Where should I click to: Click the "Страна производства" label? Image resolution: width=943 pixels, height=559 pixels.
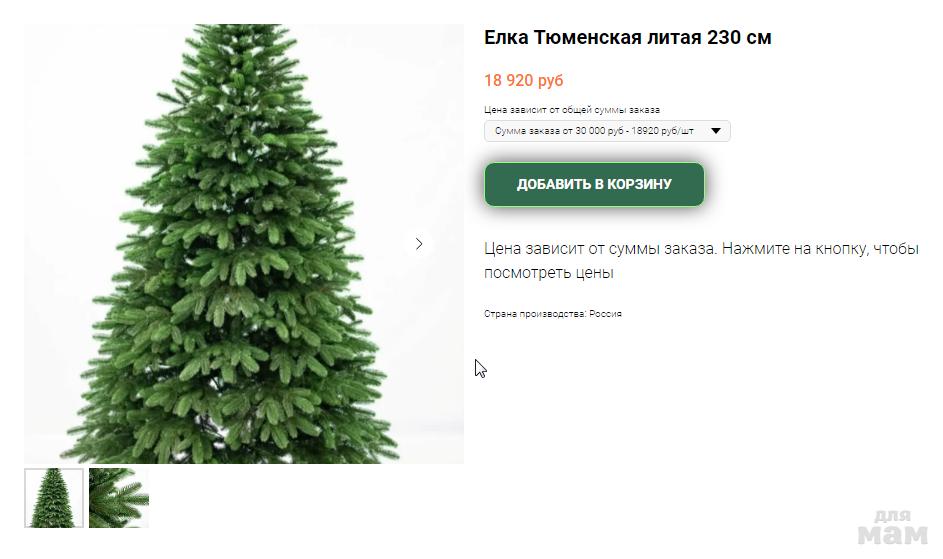click(535, 313)
